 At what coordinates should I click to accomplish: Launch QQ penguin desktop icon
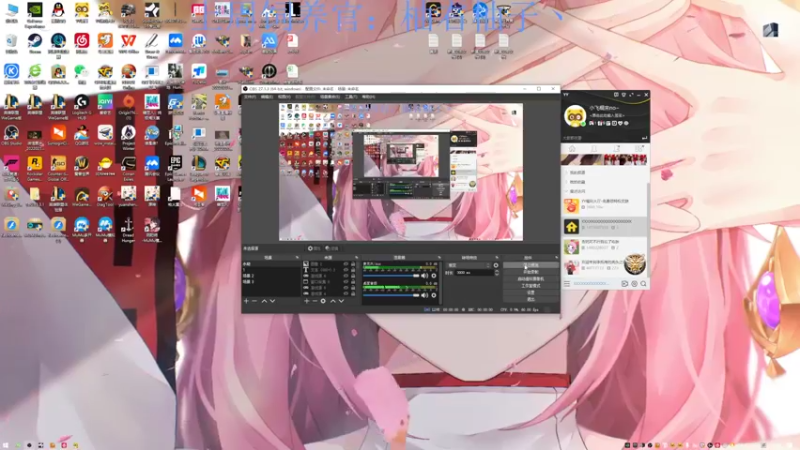coord(58,12)
